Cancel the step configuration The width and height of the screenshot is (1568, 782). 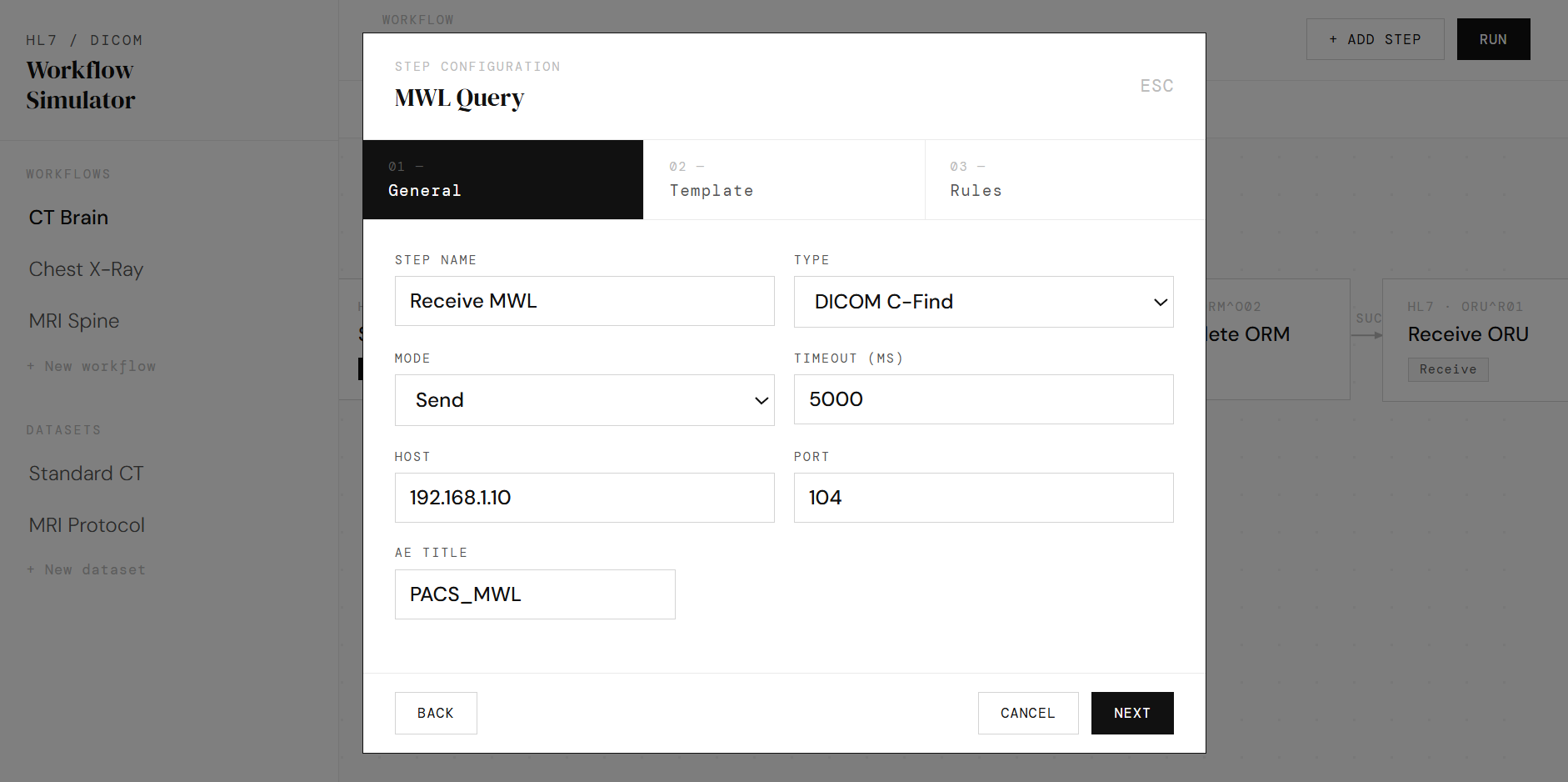(x=1028, y=713)
